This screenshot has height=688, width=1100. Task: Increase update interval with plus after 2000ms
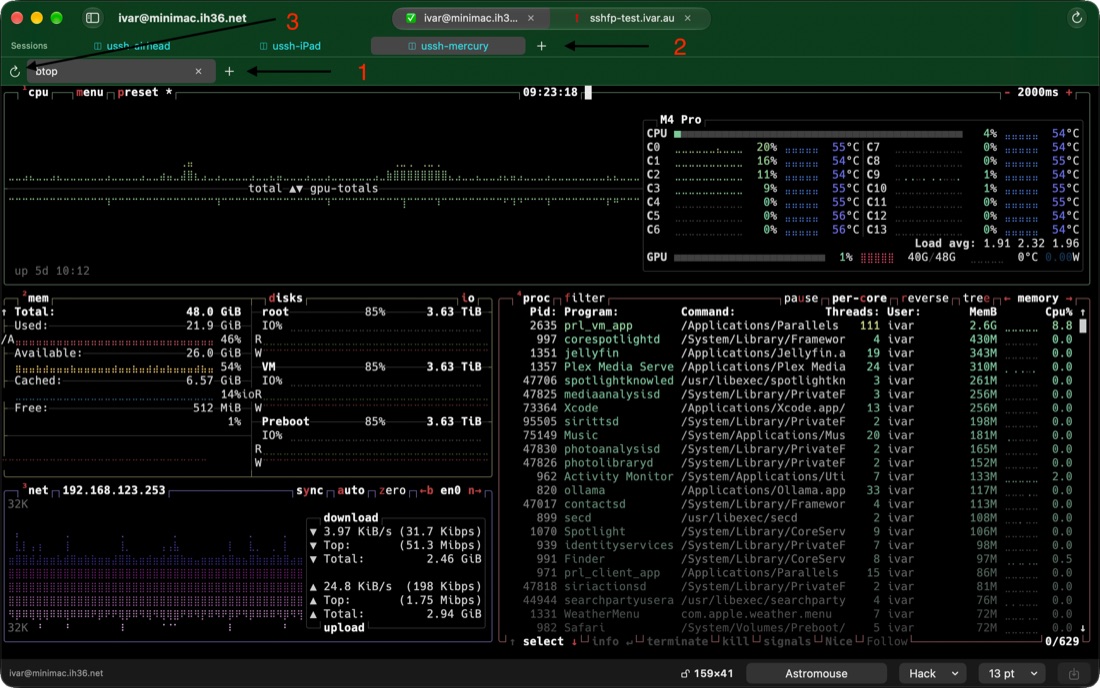click(x=1069, y=93)
